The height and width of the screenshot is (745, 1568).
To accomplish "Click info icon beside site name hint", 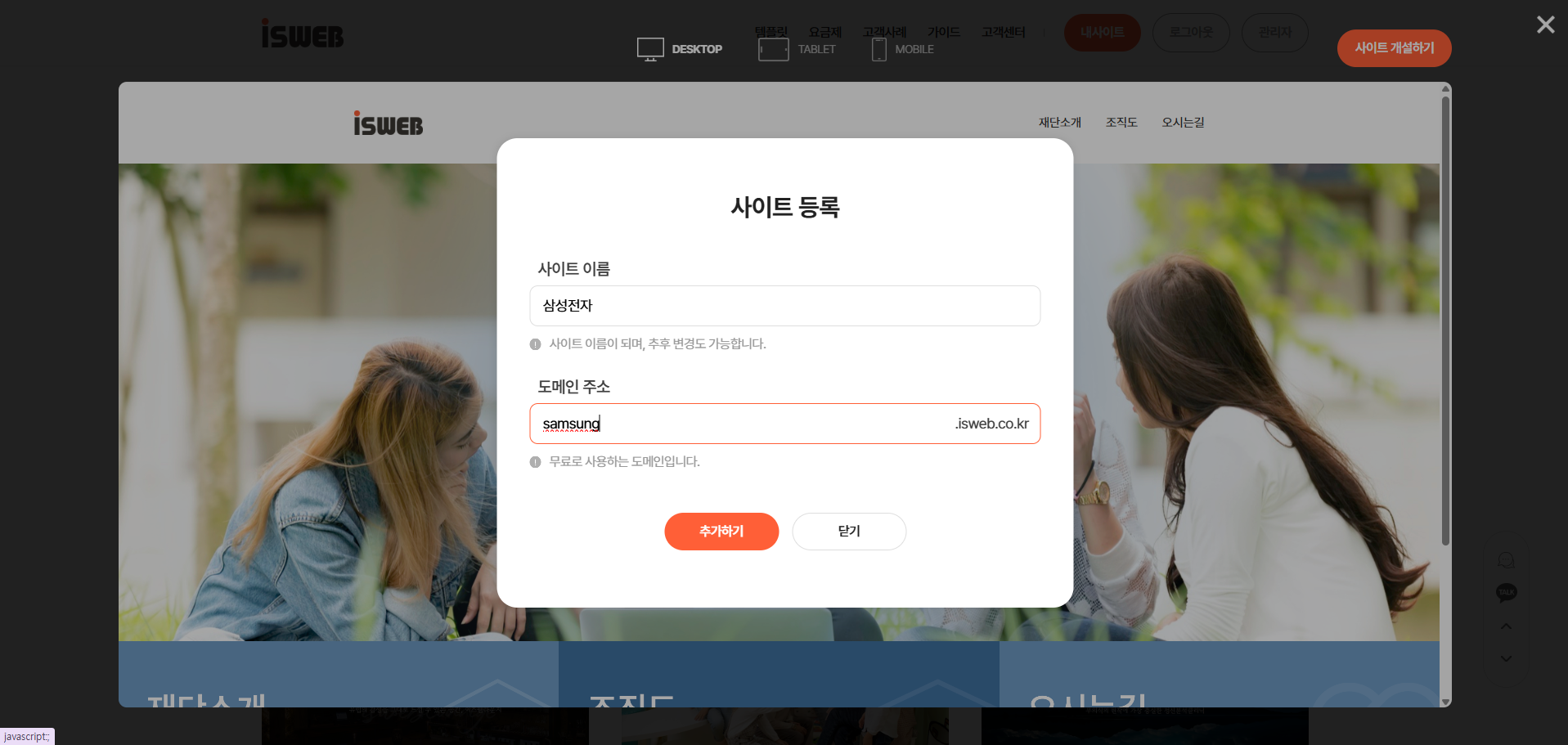I will click(x=535, y=344).
